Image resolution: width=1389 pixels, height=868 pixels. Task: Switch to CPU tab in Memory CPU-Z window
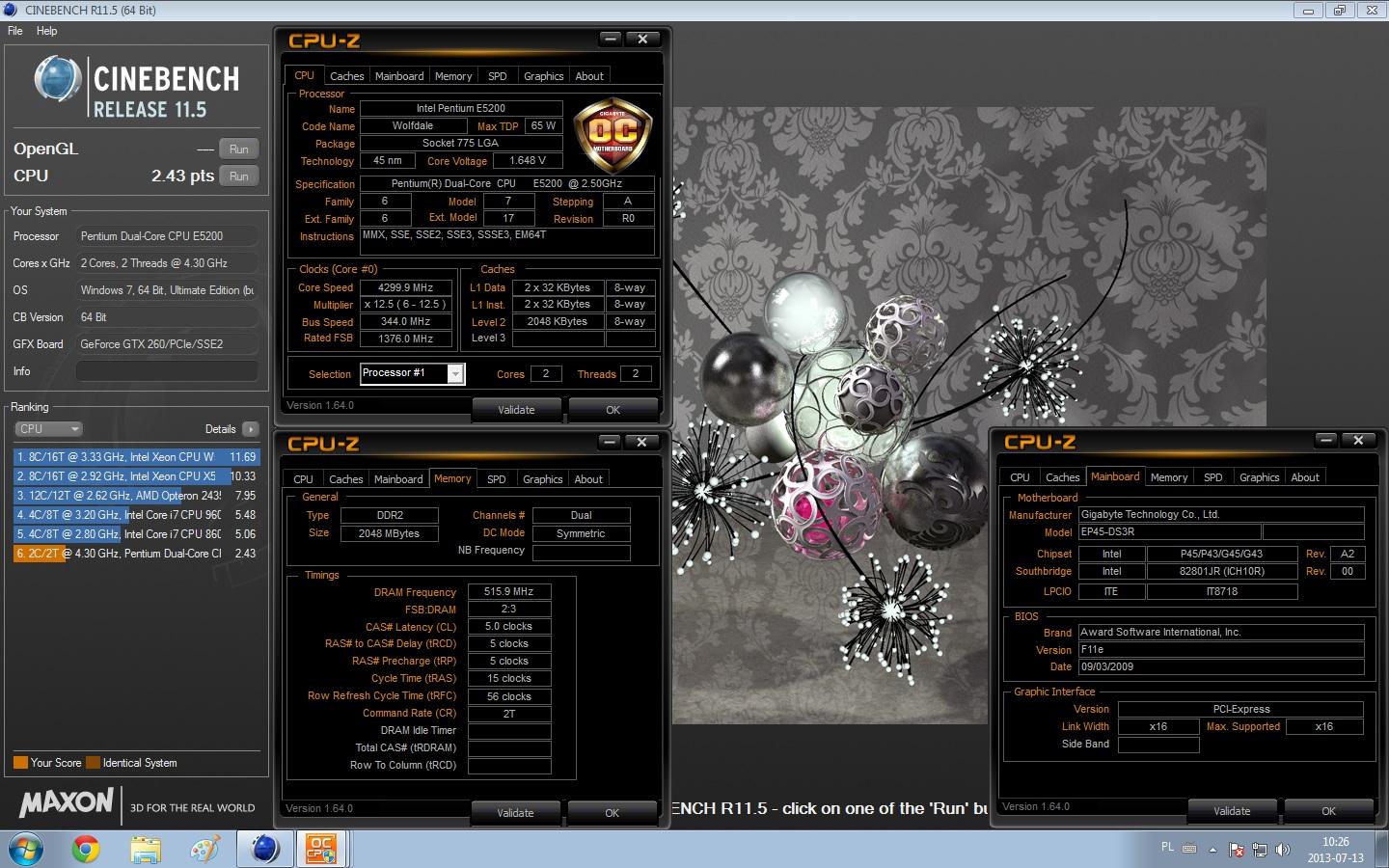[x=303, y=479]
